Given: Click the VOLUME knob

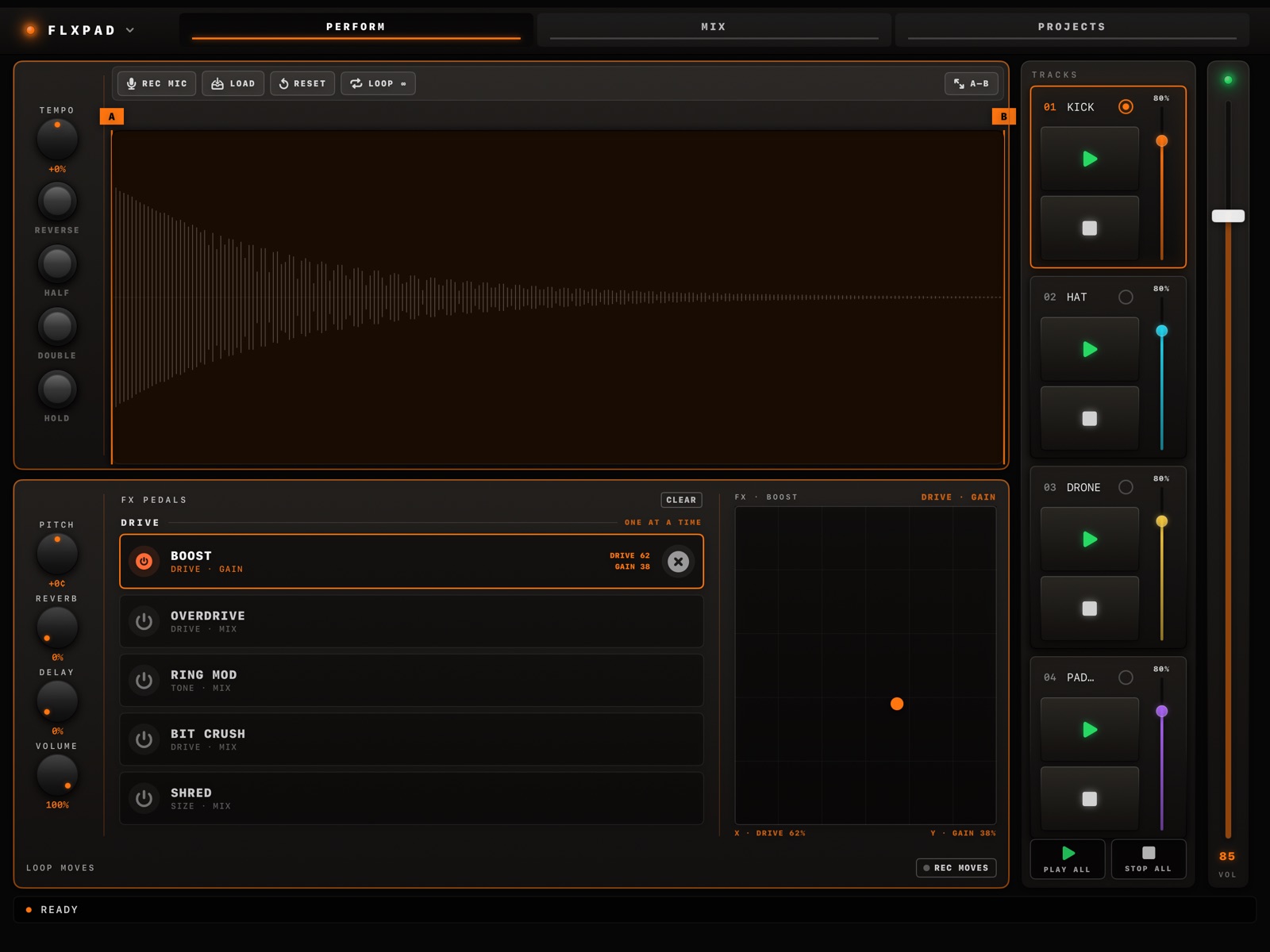Looking at the screenshot, I should pos(57,774).
